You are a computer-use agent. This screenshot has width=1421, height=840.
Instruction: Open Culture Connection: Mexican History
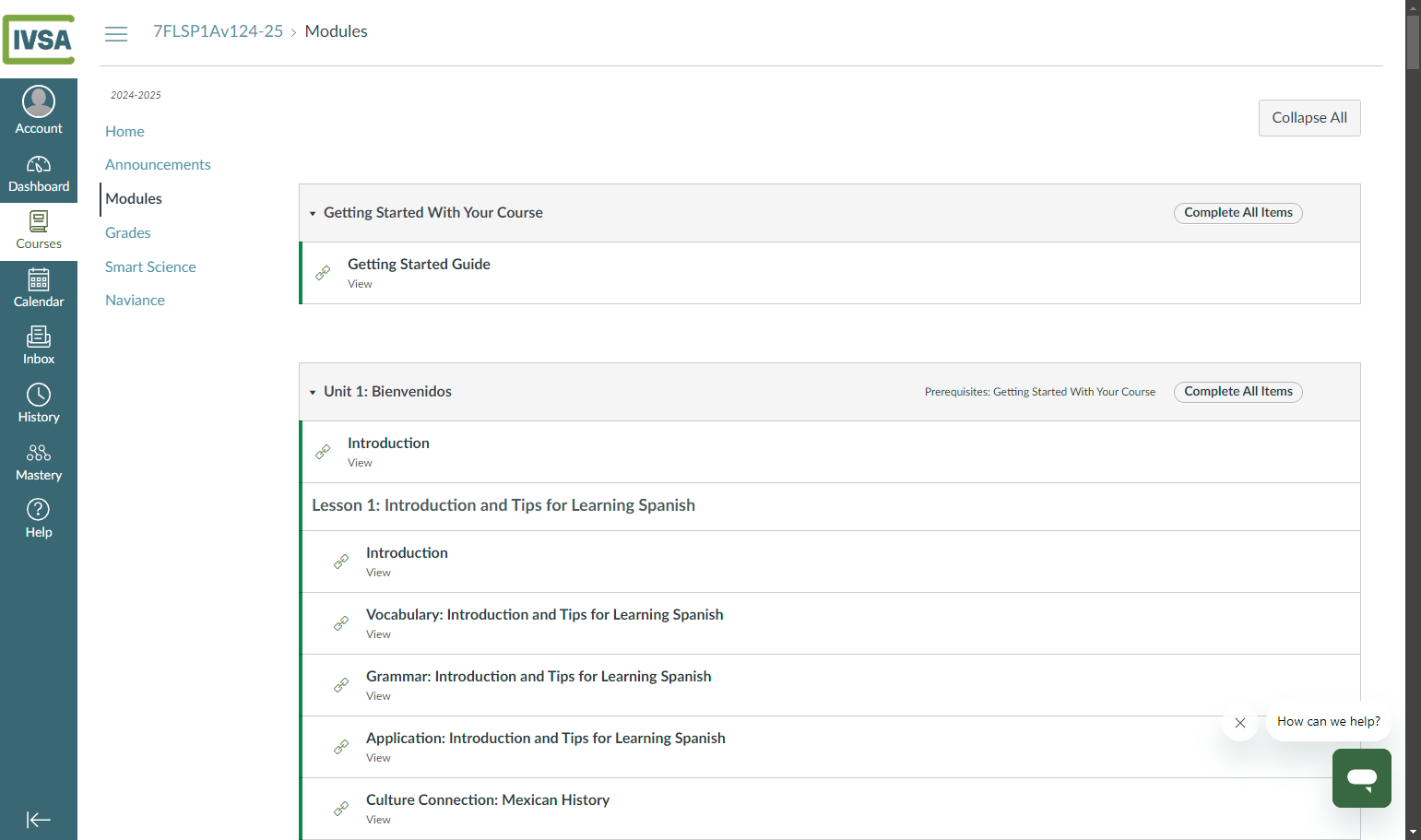(488, 799)
